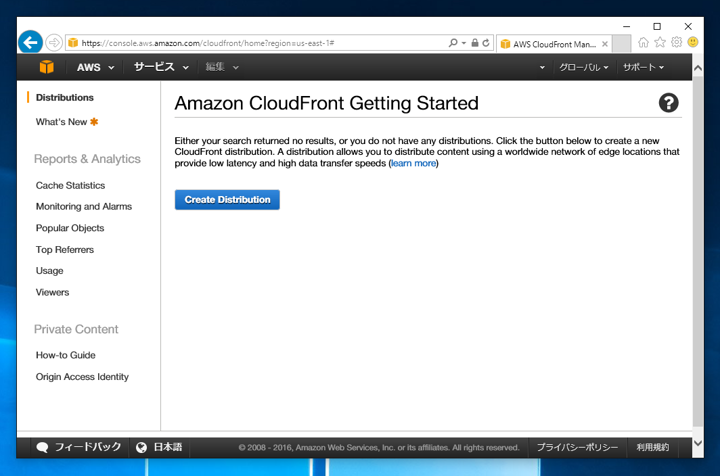720x476 pixels.
Task: Click the vertical scrollbar down arrow
Action: click(698, 443)
